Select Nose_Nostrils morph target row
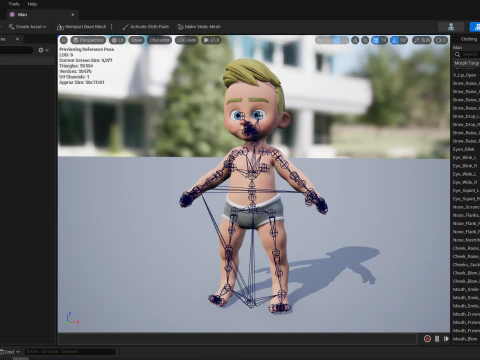This screenshot has height=360, width=480. click(466, 240)
